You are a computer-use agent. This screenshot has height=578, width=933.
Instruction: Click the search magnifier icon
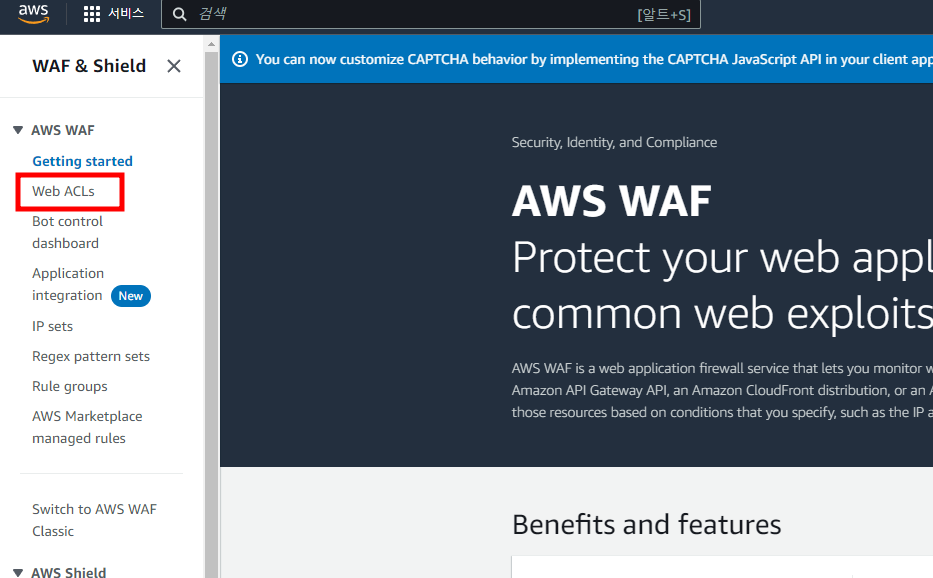tap(179, 14)
